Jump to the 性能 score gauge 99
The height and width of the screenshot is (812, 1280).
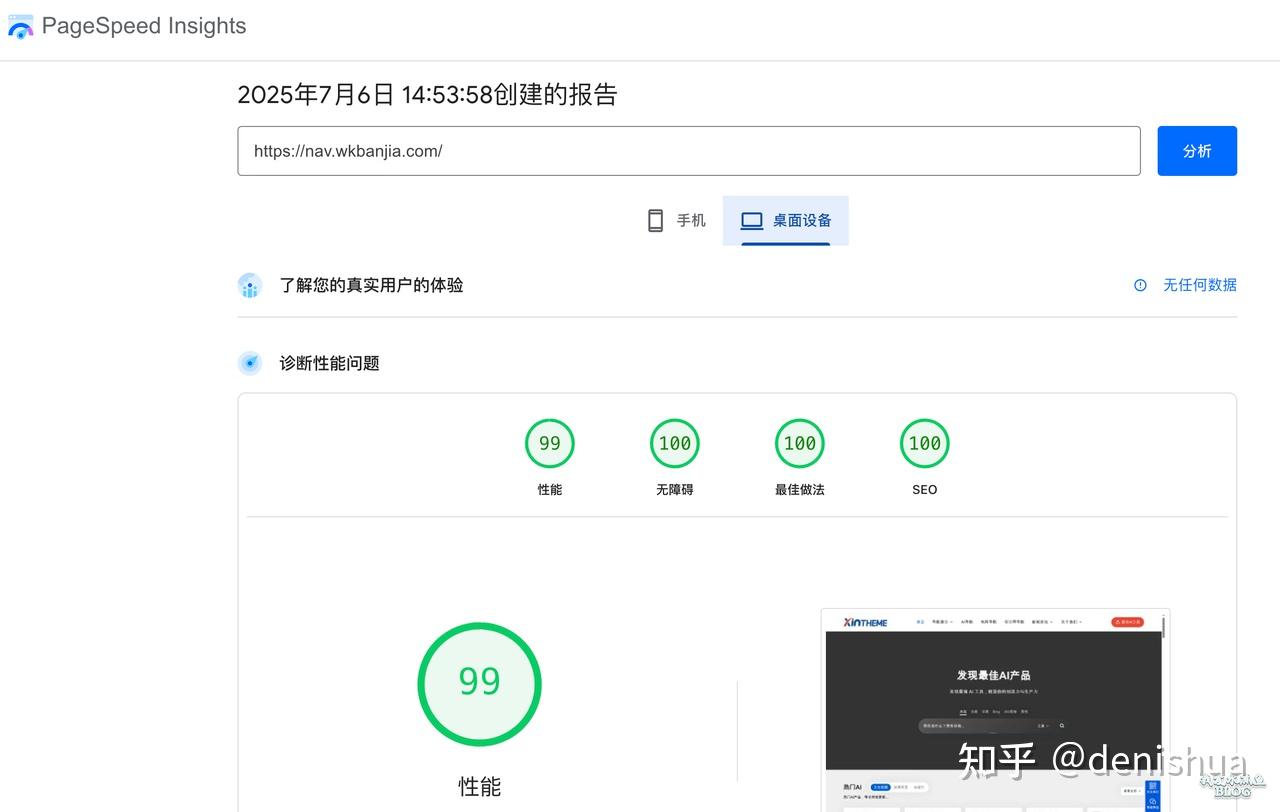(550, 443)
